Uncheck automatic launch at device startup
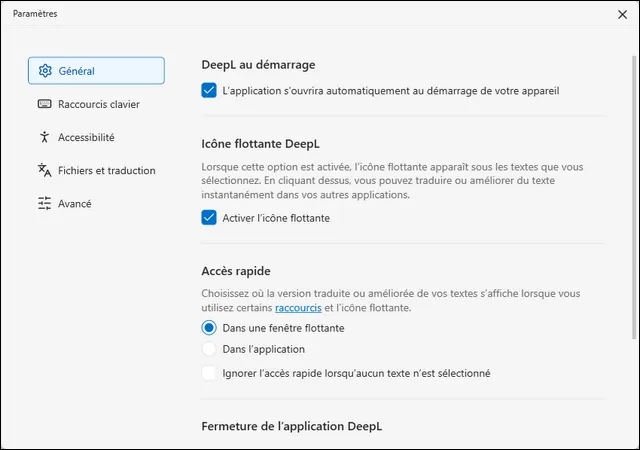The width and height of the screenshot is (640, 450). point(209,90)
